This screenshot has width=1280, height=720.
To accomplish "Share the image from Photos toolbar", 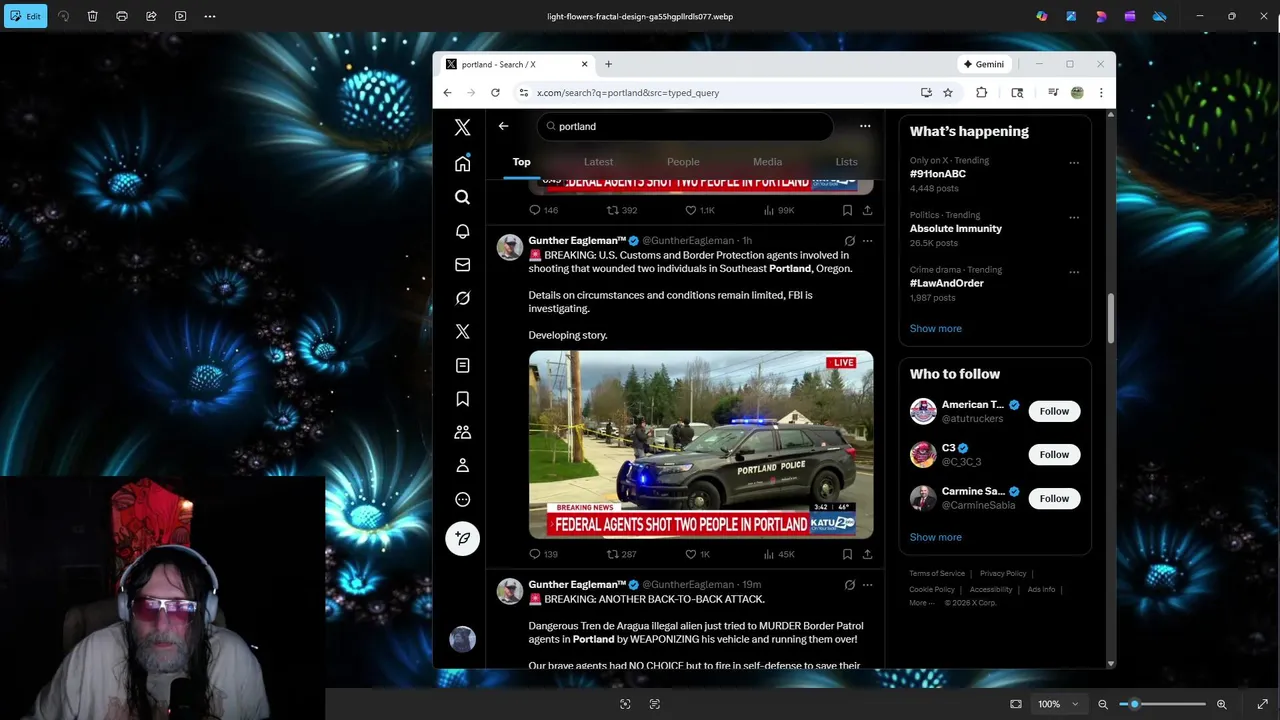I will tap(151, 16).
